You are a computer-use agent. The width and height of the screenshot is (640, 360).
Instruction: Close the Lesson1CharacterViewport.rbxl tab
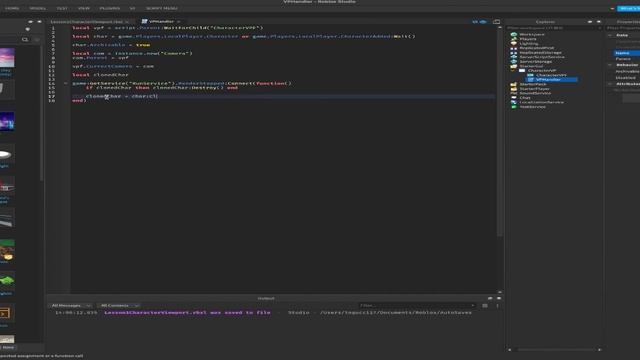(127, 22)
